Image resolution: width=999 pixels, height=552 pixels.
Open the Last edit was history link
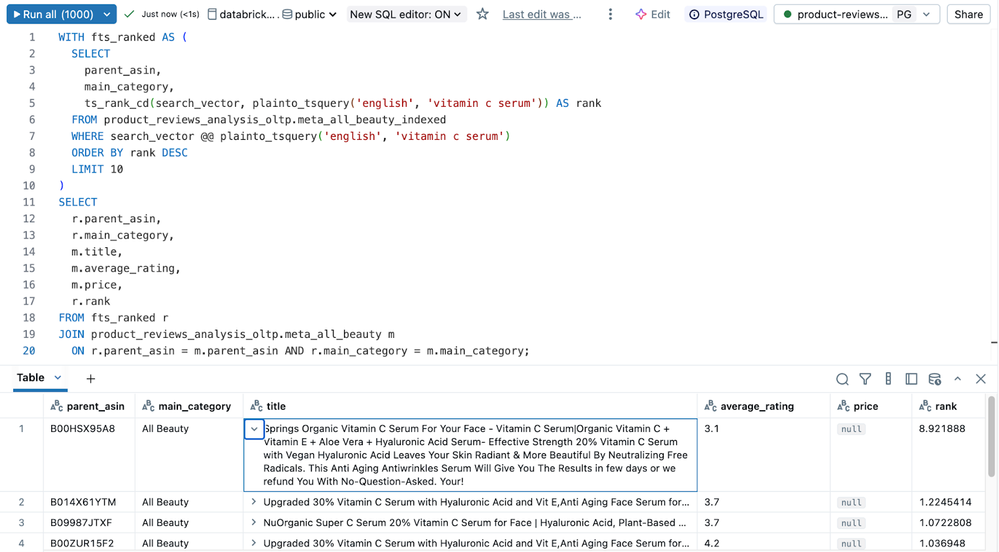pyautogui.click(x=541, y=15)
